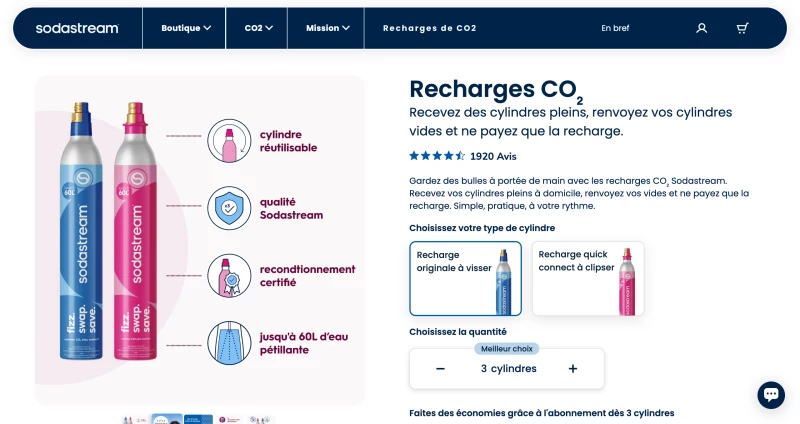
Task: Select Recharge originale à visser option
Action: click(x=465, y=279)
